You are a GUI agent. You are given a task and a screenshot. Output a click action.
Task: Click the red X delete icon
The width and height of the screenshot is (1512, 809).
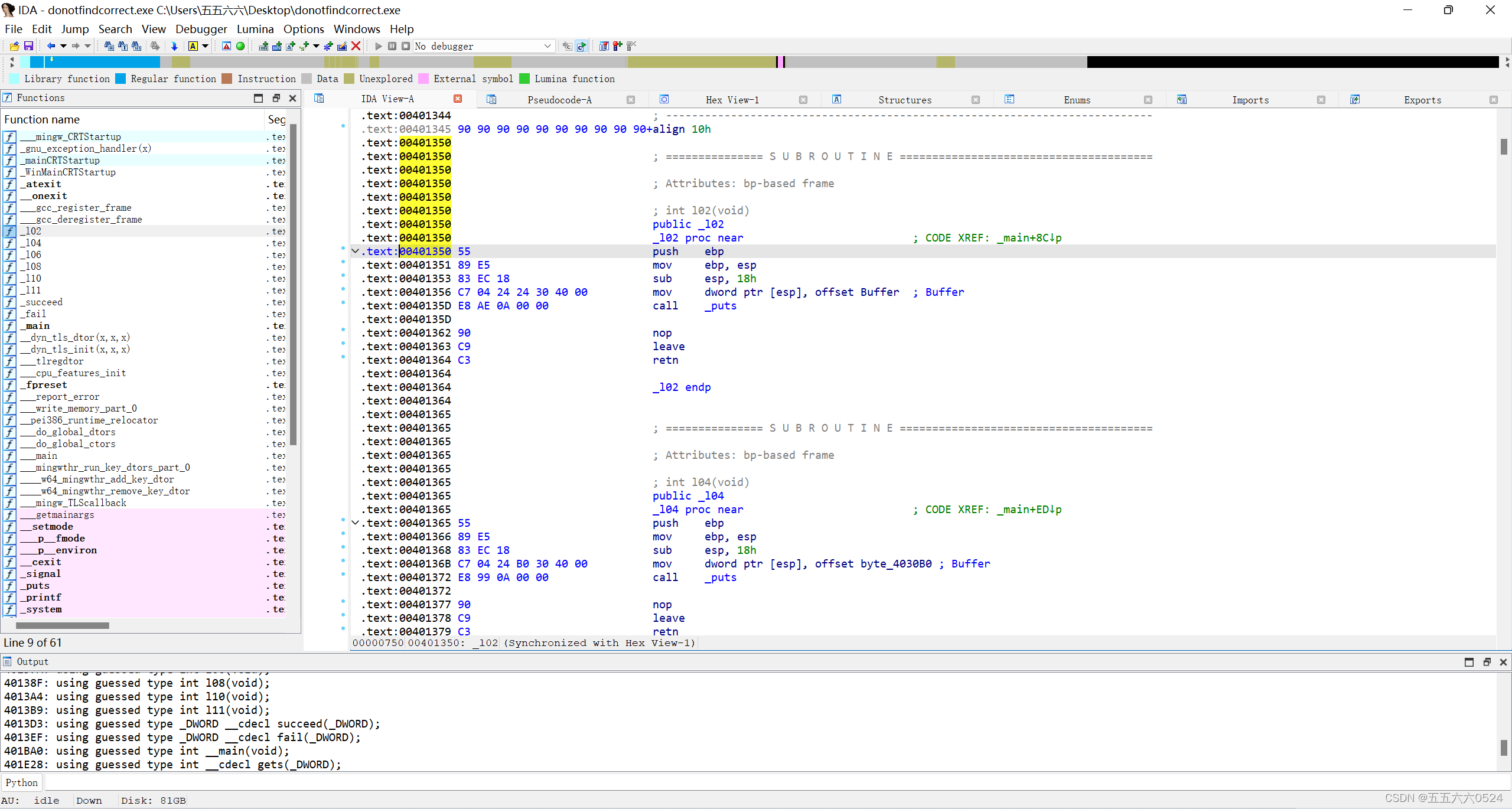click(356, 46)
